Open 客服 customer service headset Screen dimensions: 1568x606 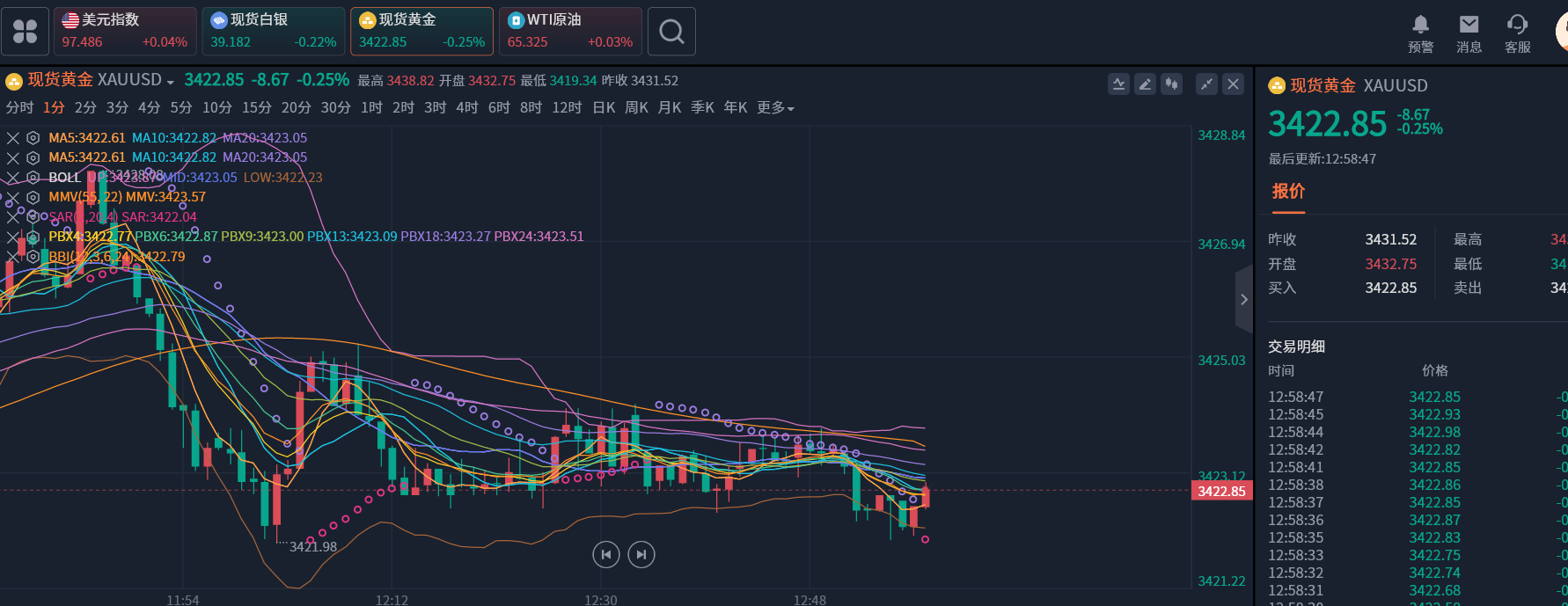(x=1517, y=33)
